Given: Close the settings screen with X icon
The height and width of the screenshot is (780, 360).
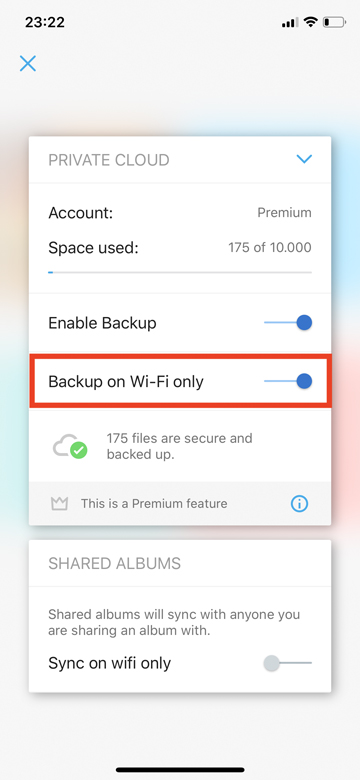Looking at the screenshot, I should 28,63.
